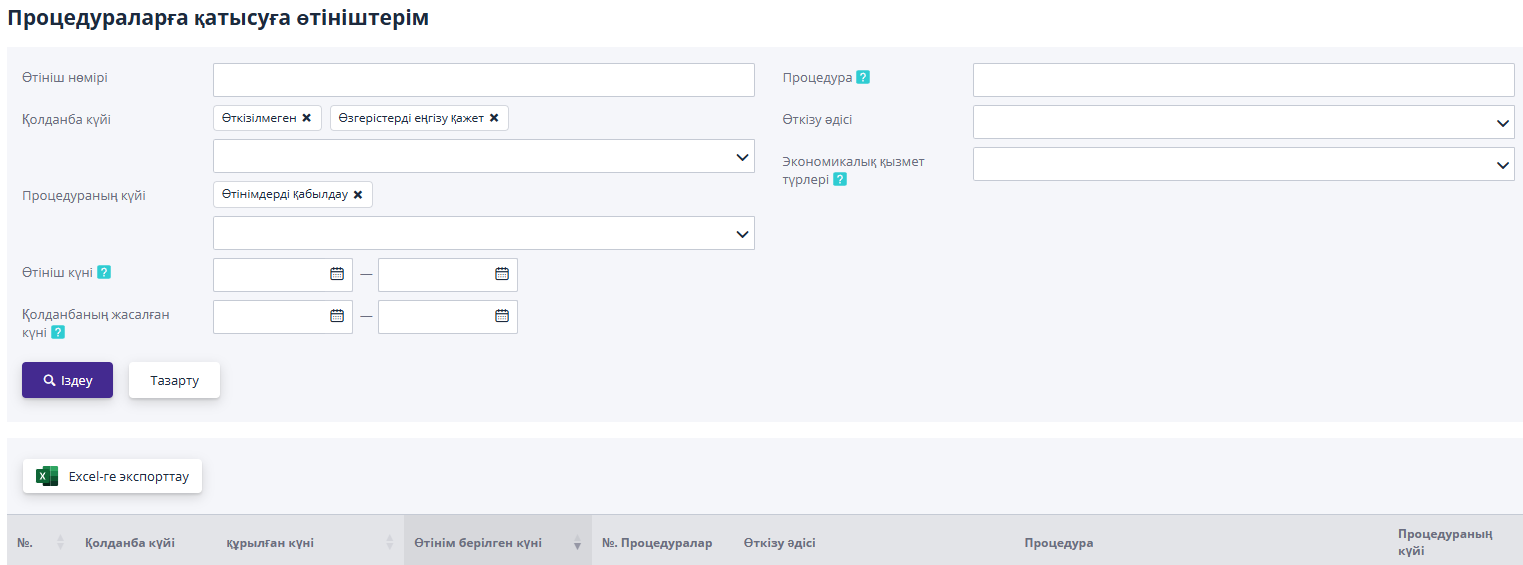The height and width of the screenshot is (565, 1523).
Task: Expand the Процедураның күйі dropdown
Action: click(x=742, y=234)
